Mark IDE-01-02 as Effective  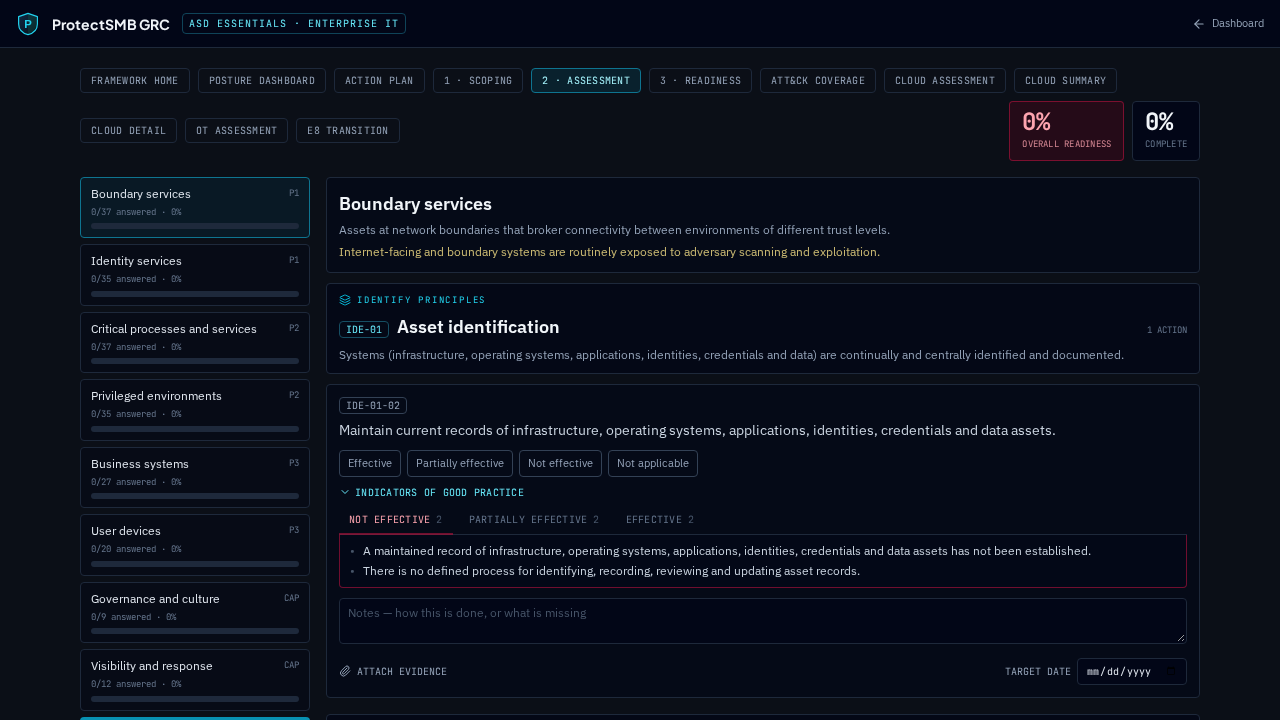(370, 464)
